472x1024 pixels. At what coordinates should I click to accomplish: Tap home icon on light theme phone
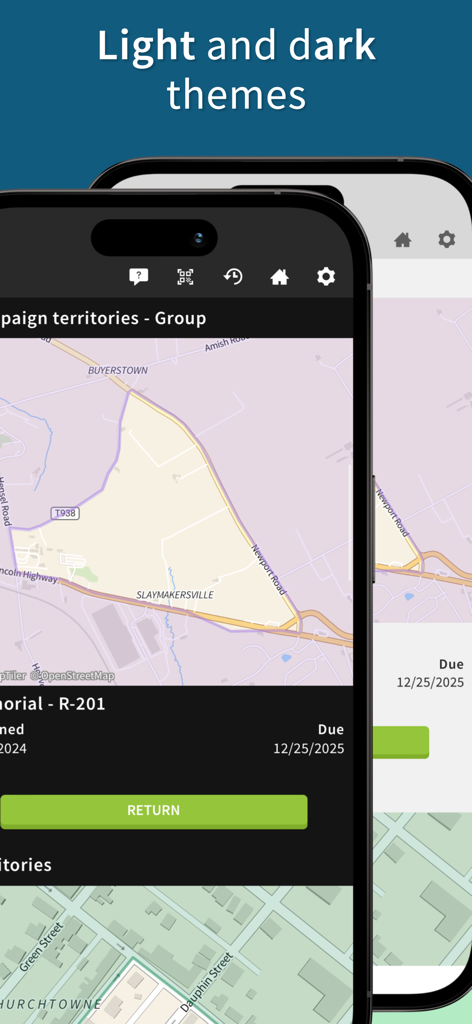coord(403,240)
